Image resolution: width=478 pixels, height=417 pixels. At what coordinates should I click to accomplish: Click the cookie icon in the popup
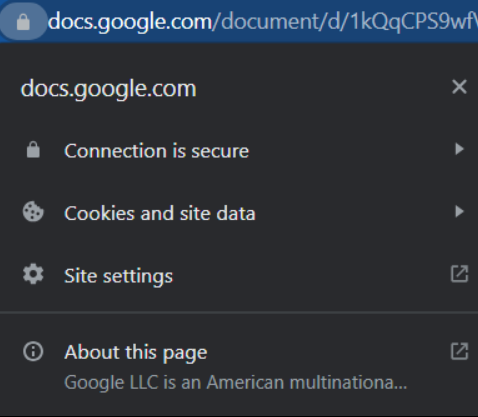pyautogui.click(x=33, y=212)
